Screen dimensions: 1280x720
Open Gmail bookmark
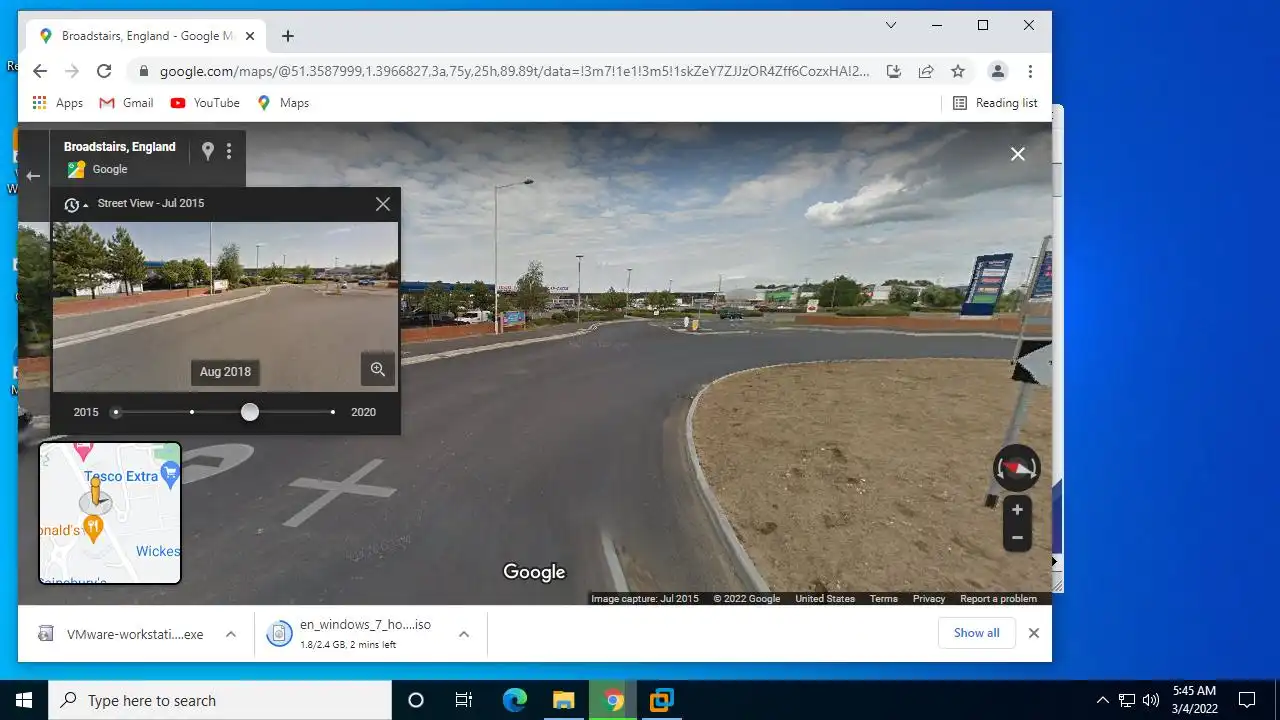[x=126, y=103]
